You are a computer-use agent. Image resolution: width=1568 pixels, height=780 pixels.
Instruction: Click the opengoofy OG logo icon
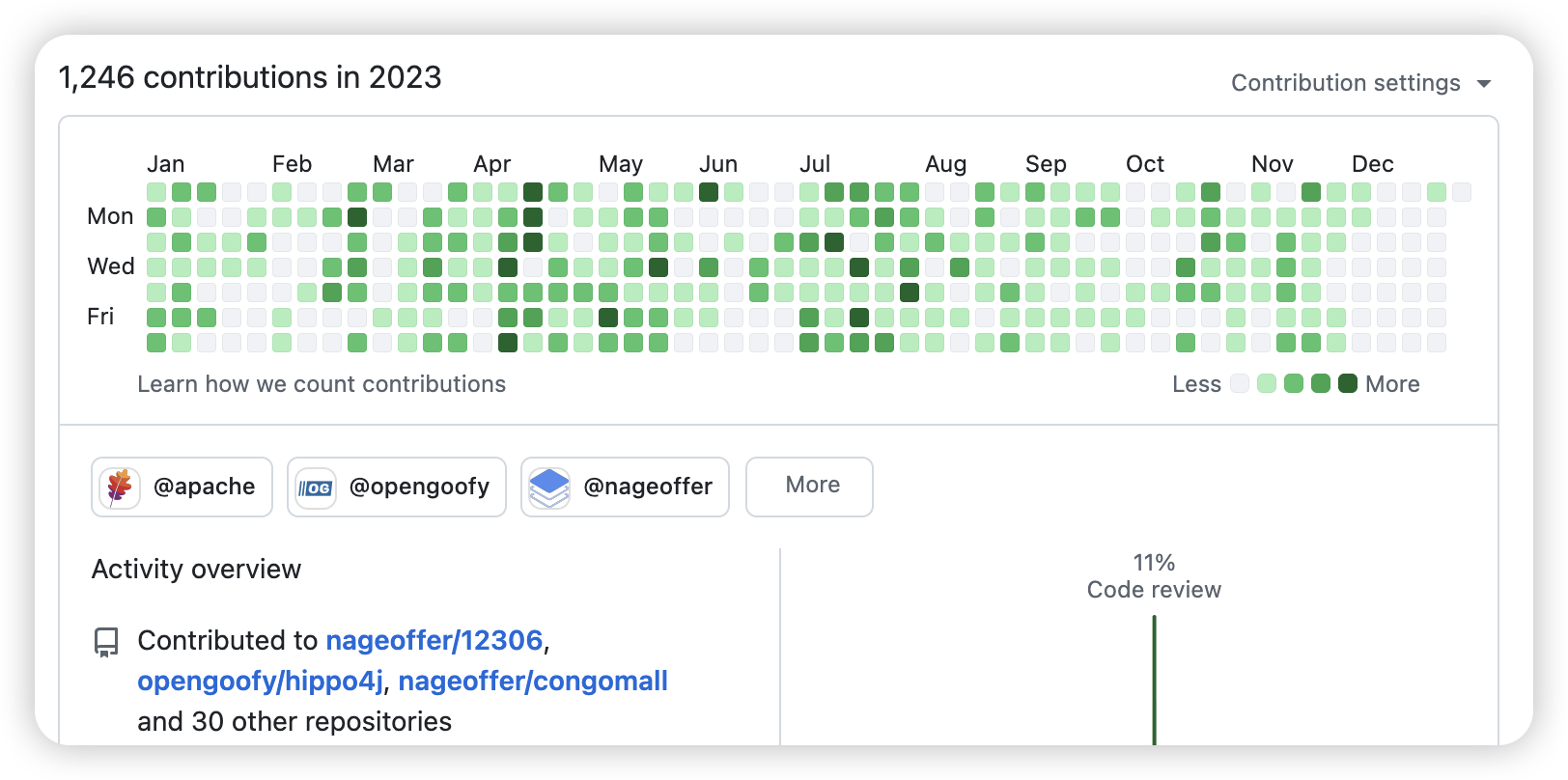coord(316,487)
